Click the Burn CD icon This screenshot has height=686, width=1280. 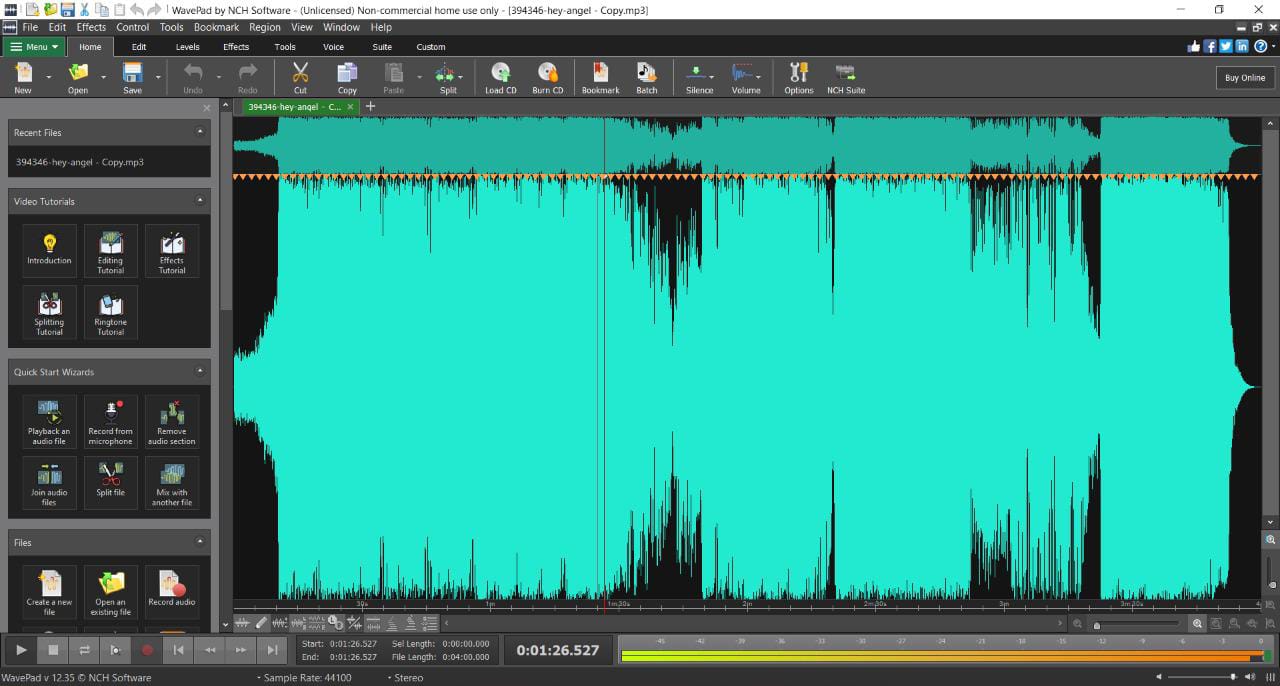coord(547,73)
